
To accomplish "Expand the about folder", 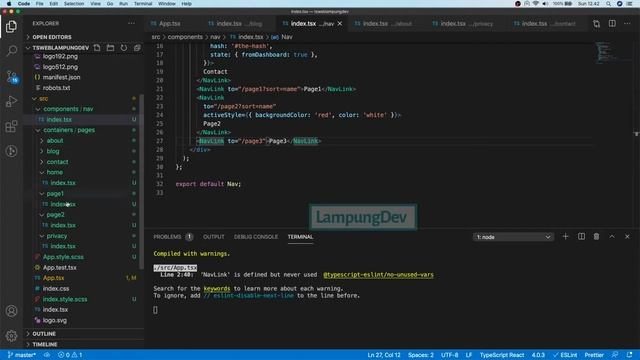I will [55, 141].
